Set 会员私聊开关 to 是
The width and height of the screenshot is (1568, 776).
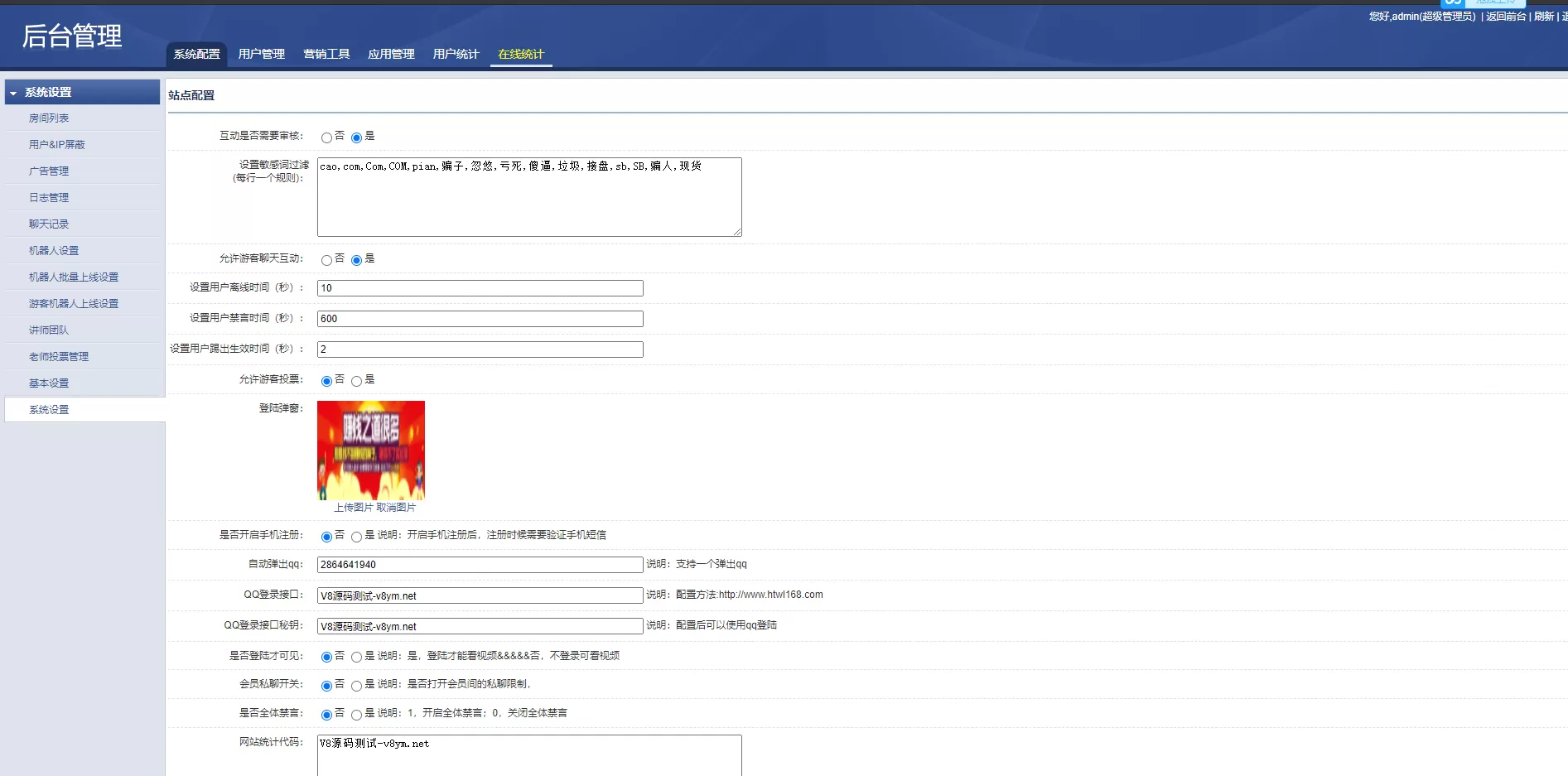356,686
